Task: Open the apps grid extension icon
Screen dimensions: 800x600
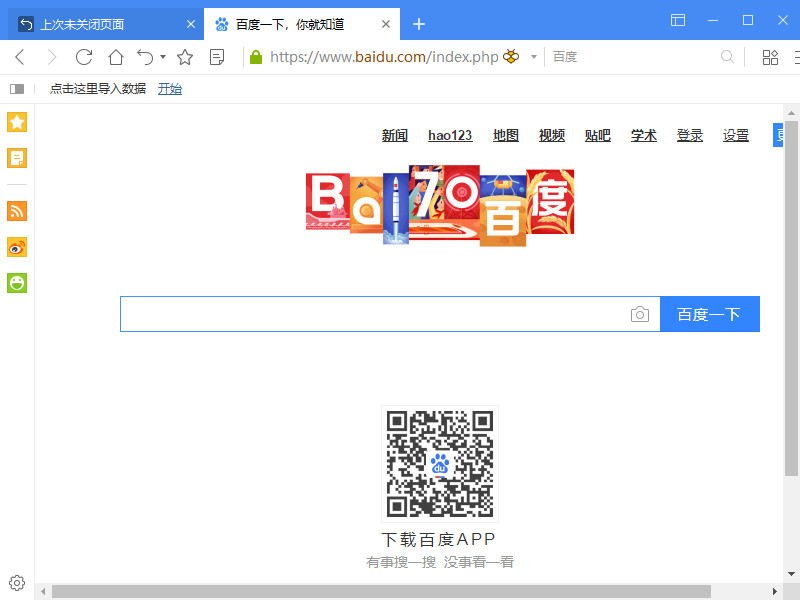Action: pos(770,57)
